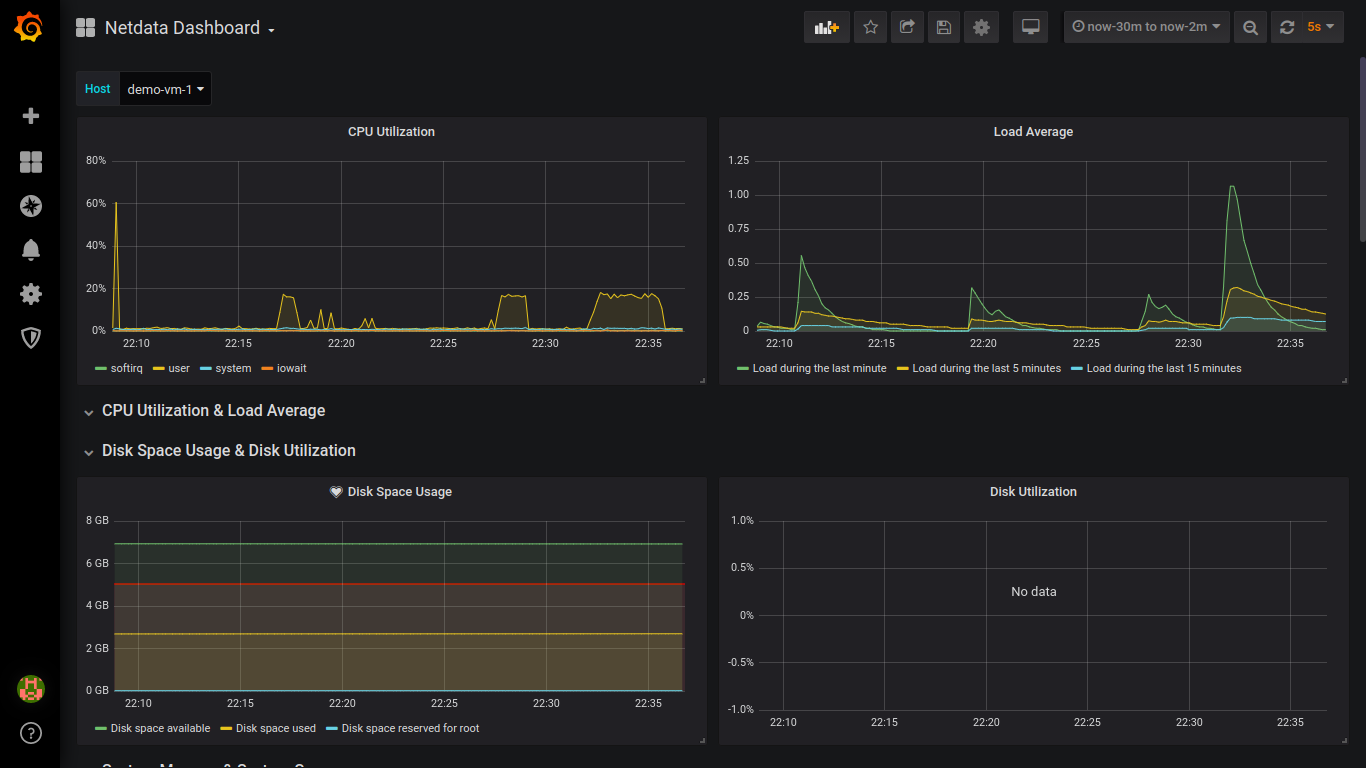This screenshot has width=1366, height=768.
Task: Open Explore compass icon in sidebar
Action: 31,206
